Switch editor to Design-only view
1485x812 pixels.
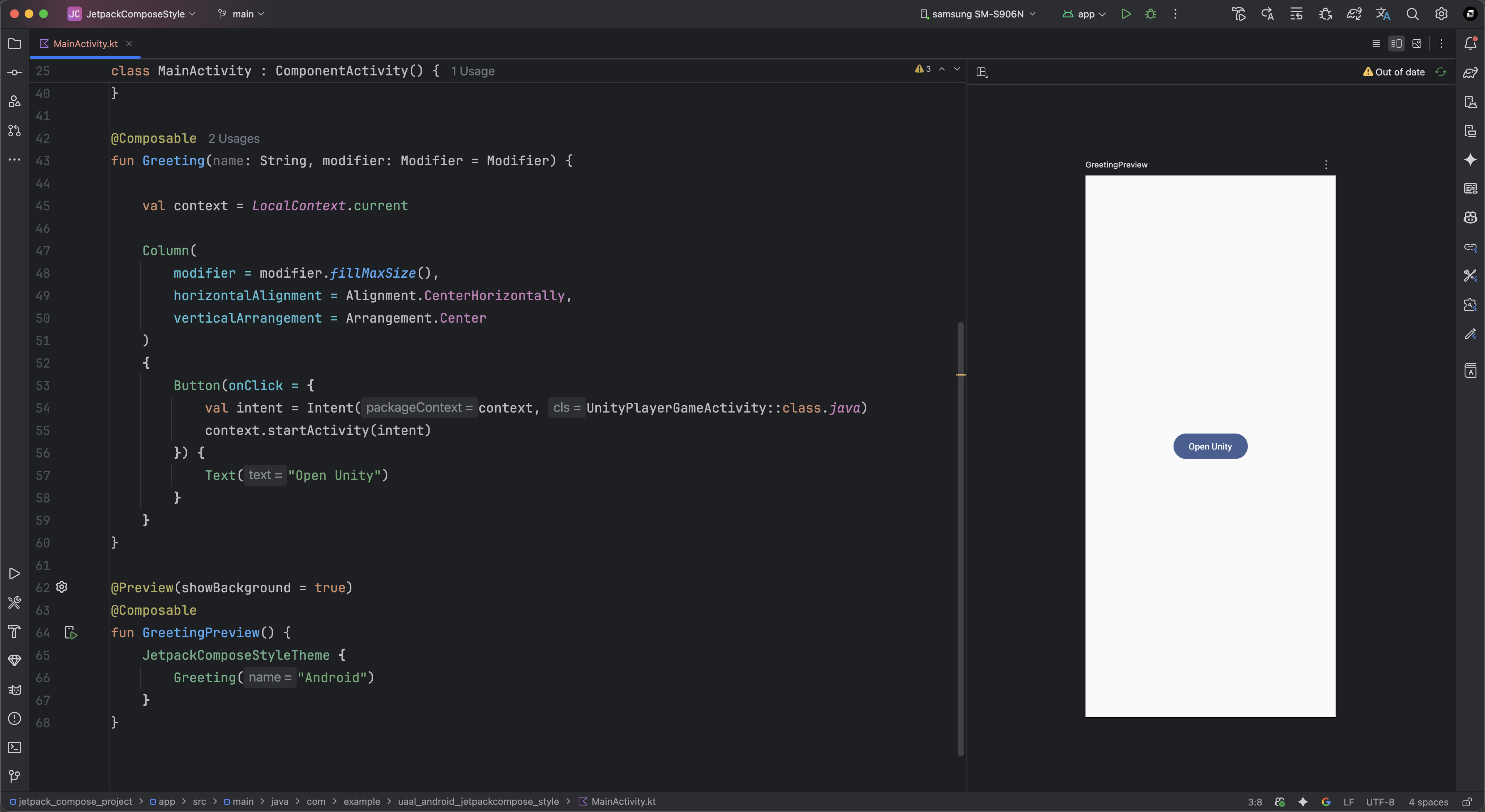click(1417, 44)
